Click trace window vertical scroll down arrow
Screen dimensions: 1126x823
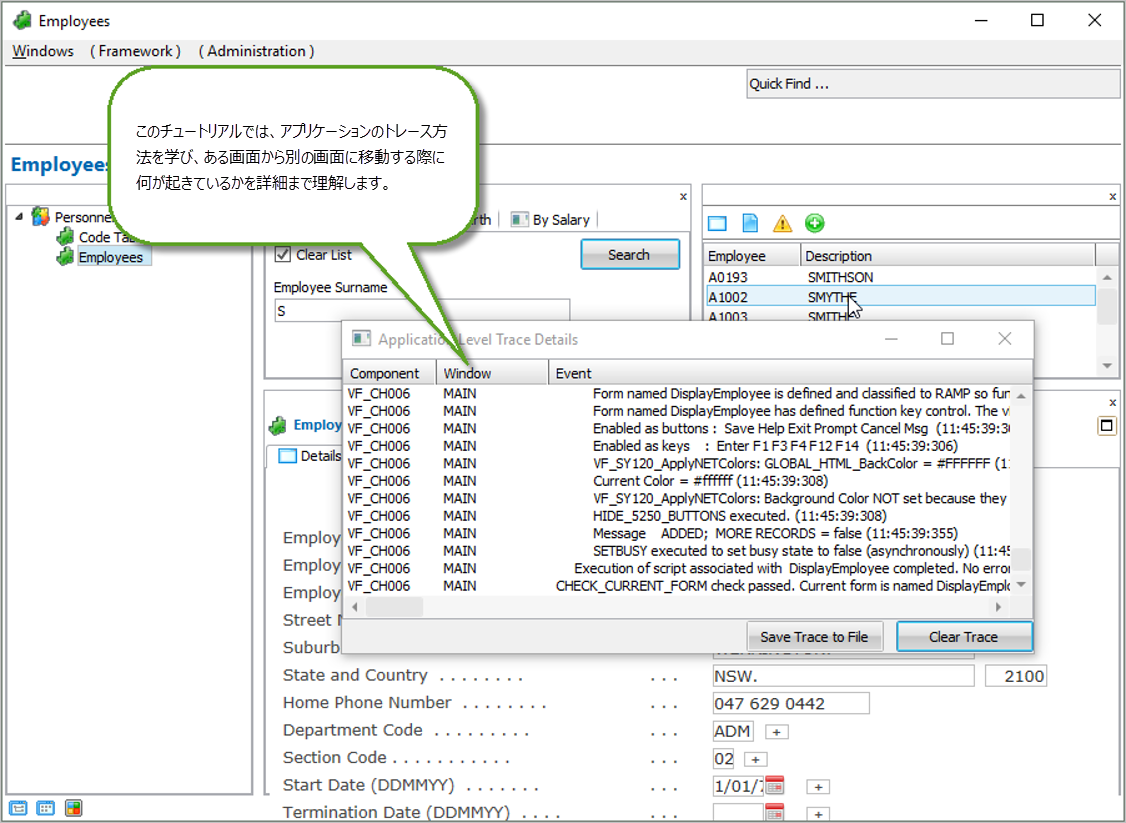(1021, 585)
